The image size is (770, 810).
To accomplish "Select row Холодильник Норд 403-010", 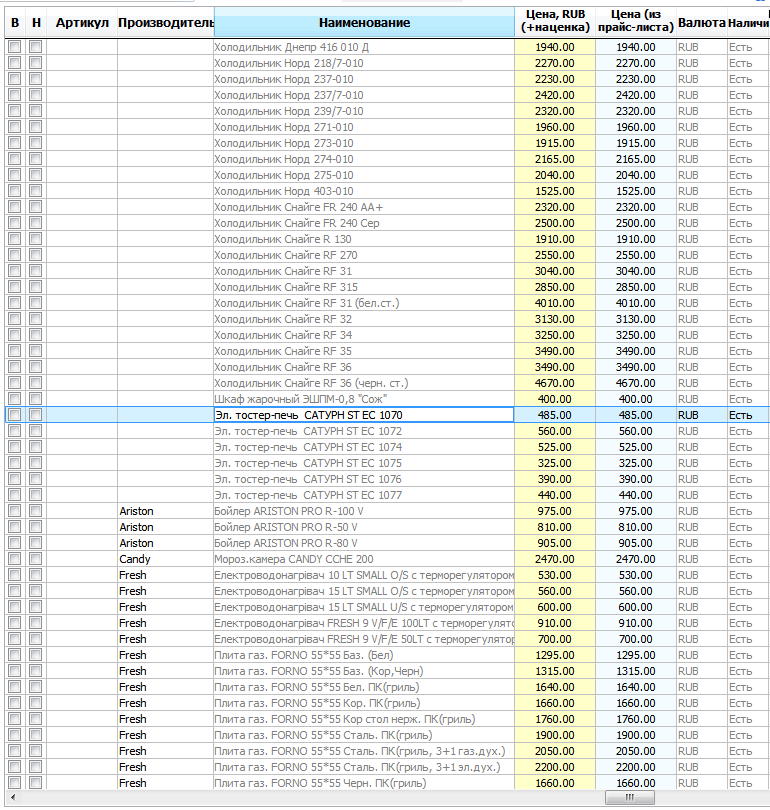I will (x=387, y=191).
